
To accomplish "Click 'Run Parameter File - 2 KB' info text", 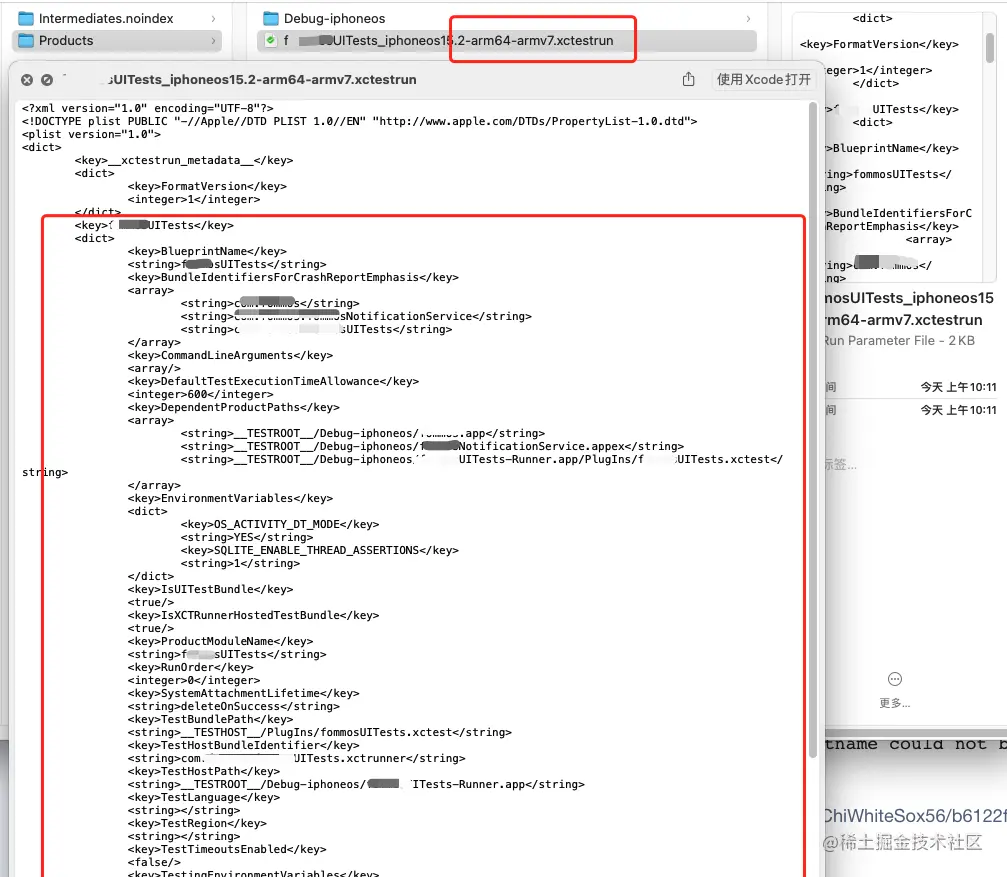I will (x=899, y=341).
